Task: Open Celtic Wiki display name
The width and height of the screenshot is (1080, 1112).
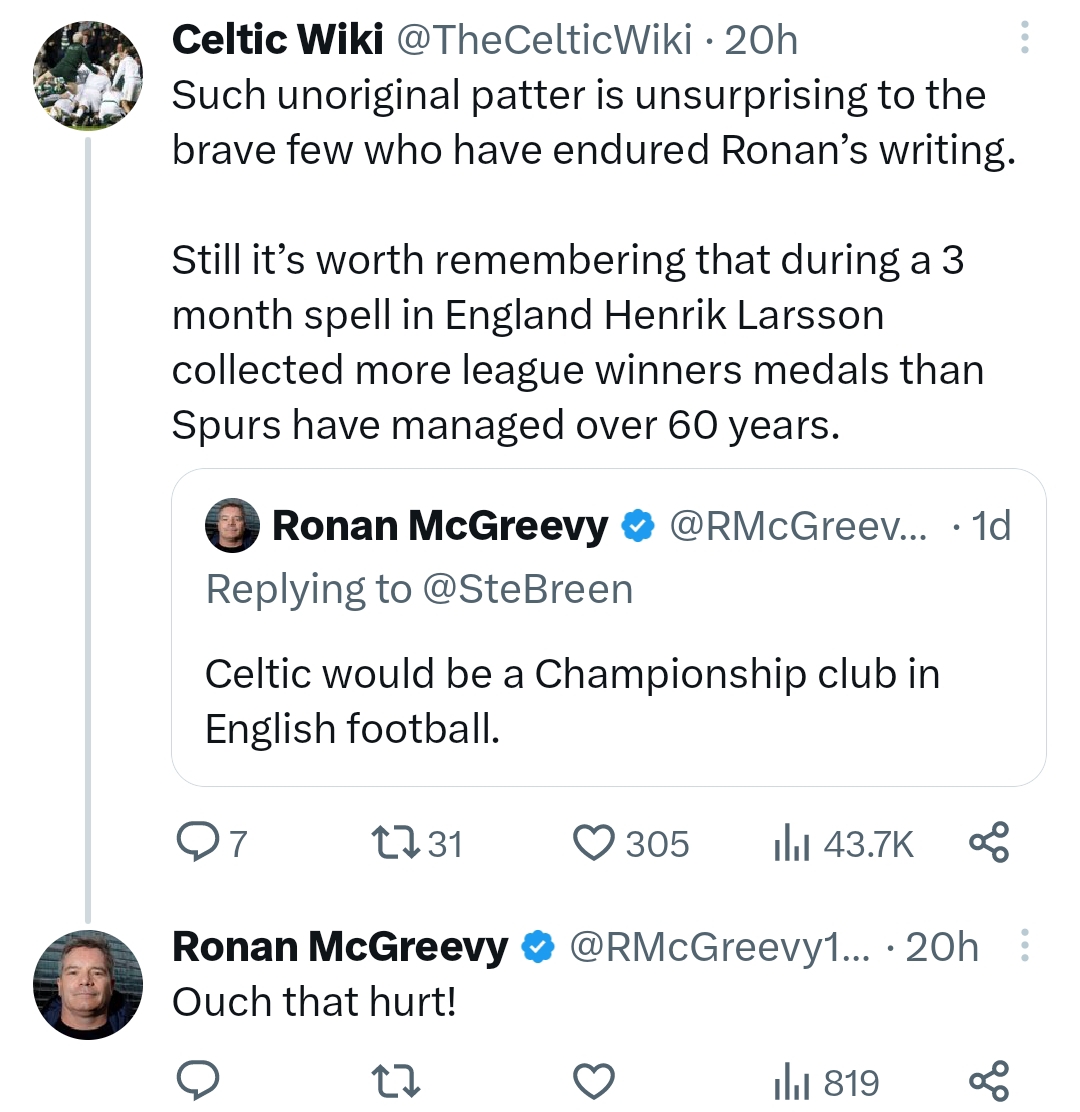Action: (277, 40)
